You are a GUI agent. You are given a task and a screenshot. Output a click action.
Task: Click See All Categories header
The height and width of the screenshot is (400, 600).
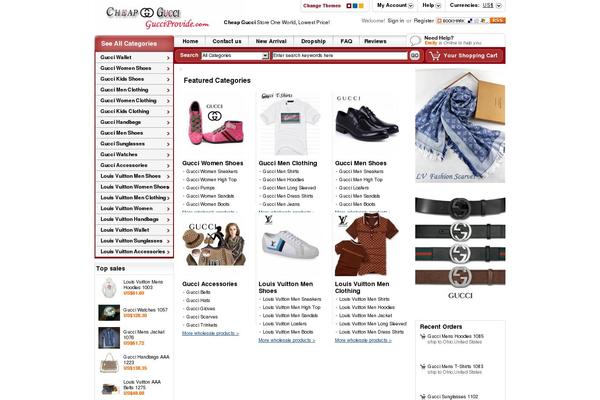(134, 44)
